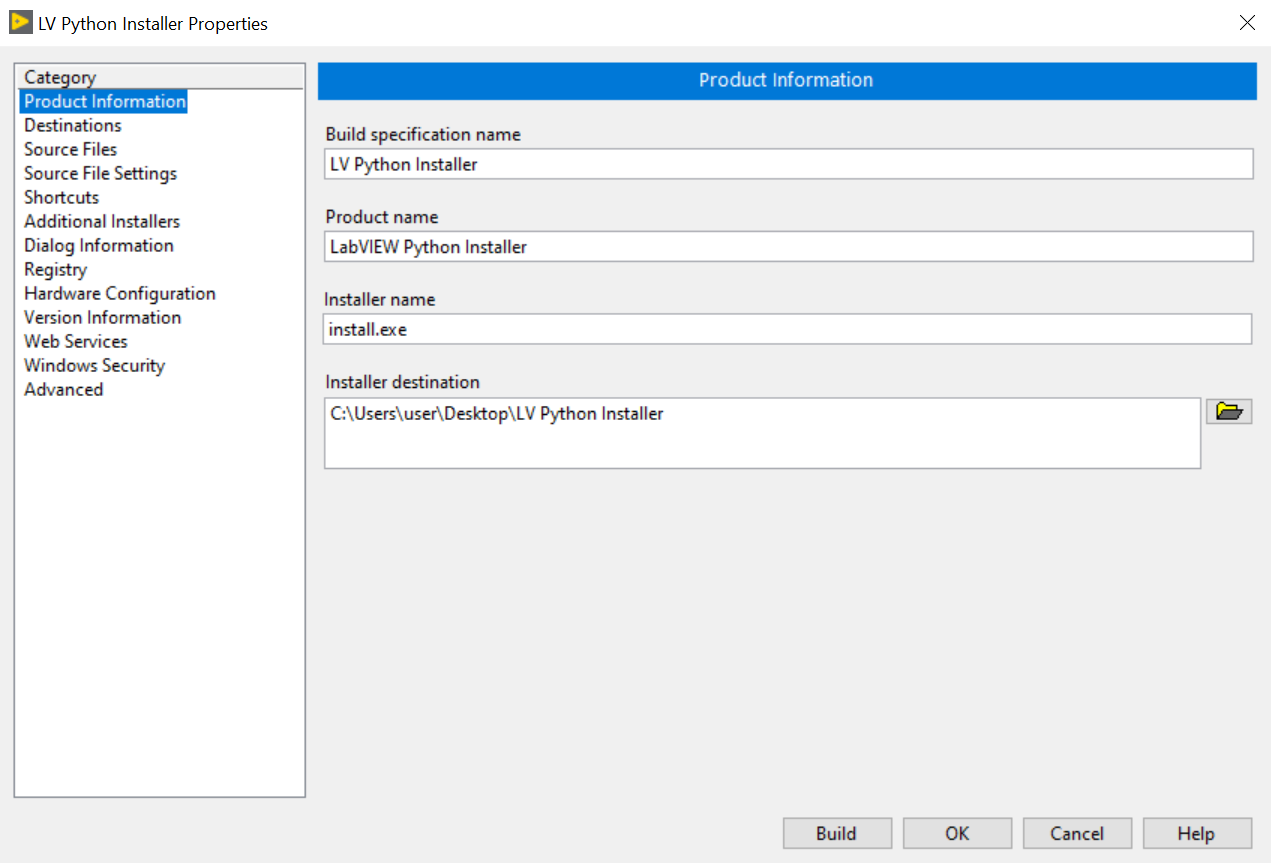Click the 'Installer name' label
1271x863 pixels.
click(380, 299)
